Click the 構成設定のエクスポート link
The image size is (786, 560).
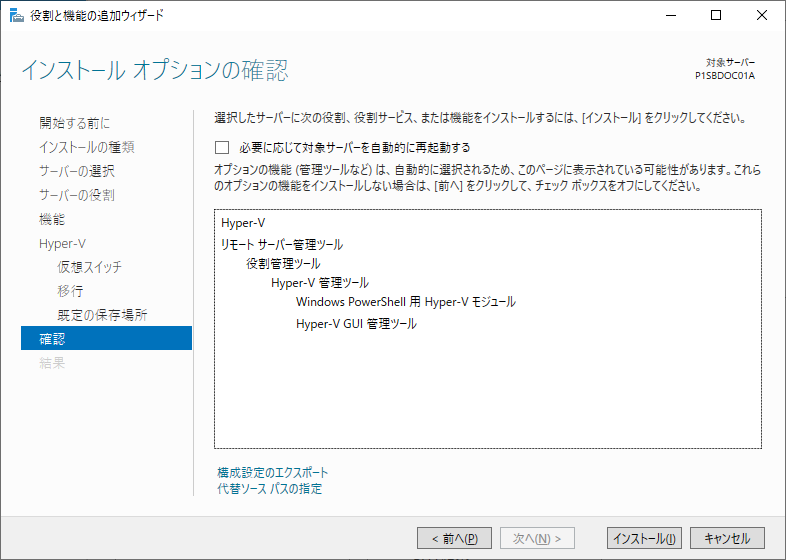(273, 472)
